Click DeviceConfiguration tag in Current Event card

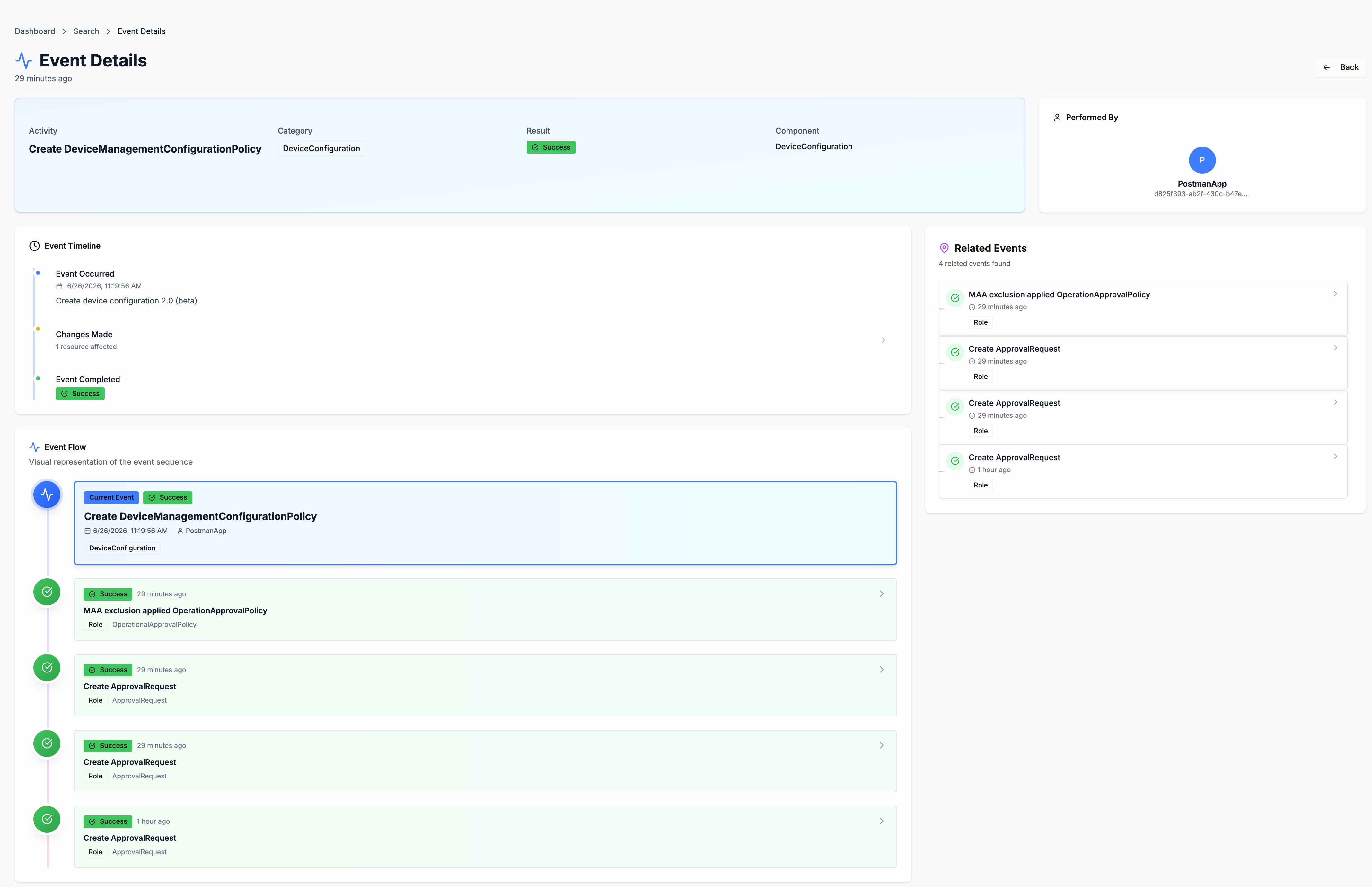click(x=122, y=548)
